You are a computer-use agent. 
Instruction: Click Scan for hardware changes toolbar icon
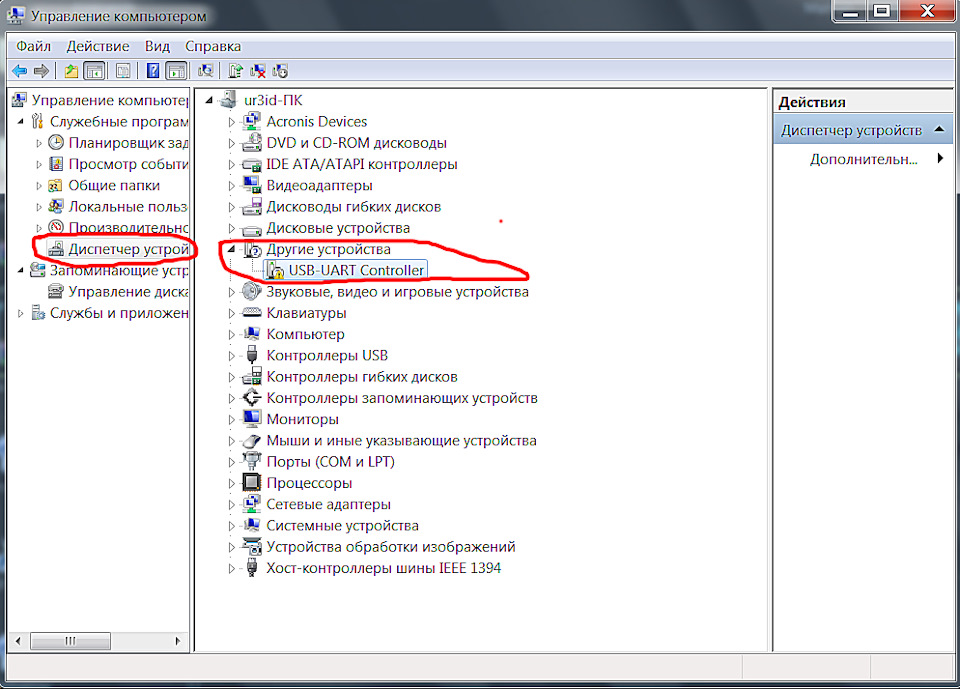[206, 71]
